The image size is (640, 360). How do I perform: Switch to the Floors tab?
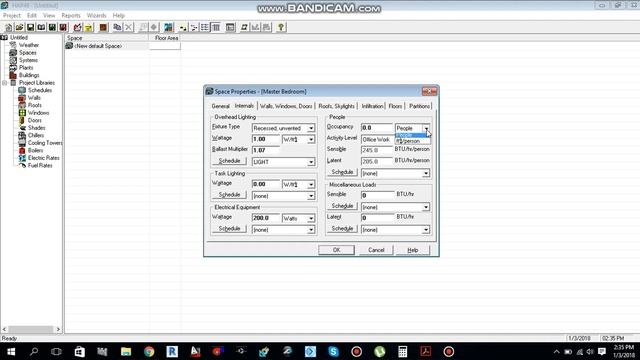[x=395, y=106]
